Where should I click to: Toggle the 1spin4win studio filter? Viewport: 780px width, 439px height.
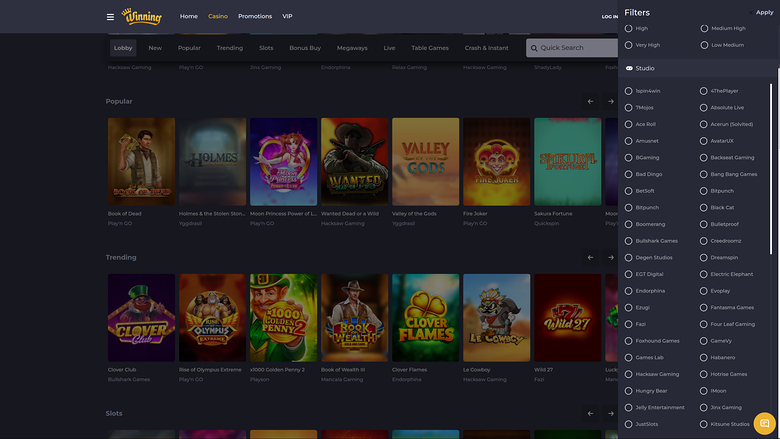(x=629, y=91)
